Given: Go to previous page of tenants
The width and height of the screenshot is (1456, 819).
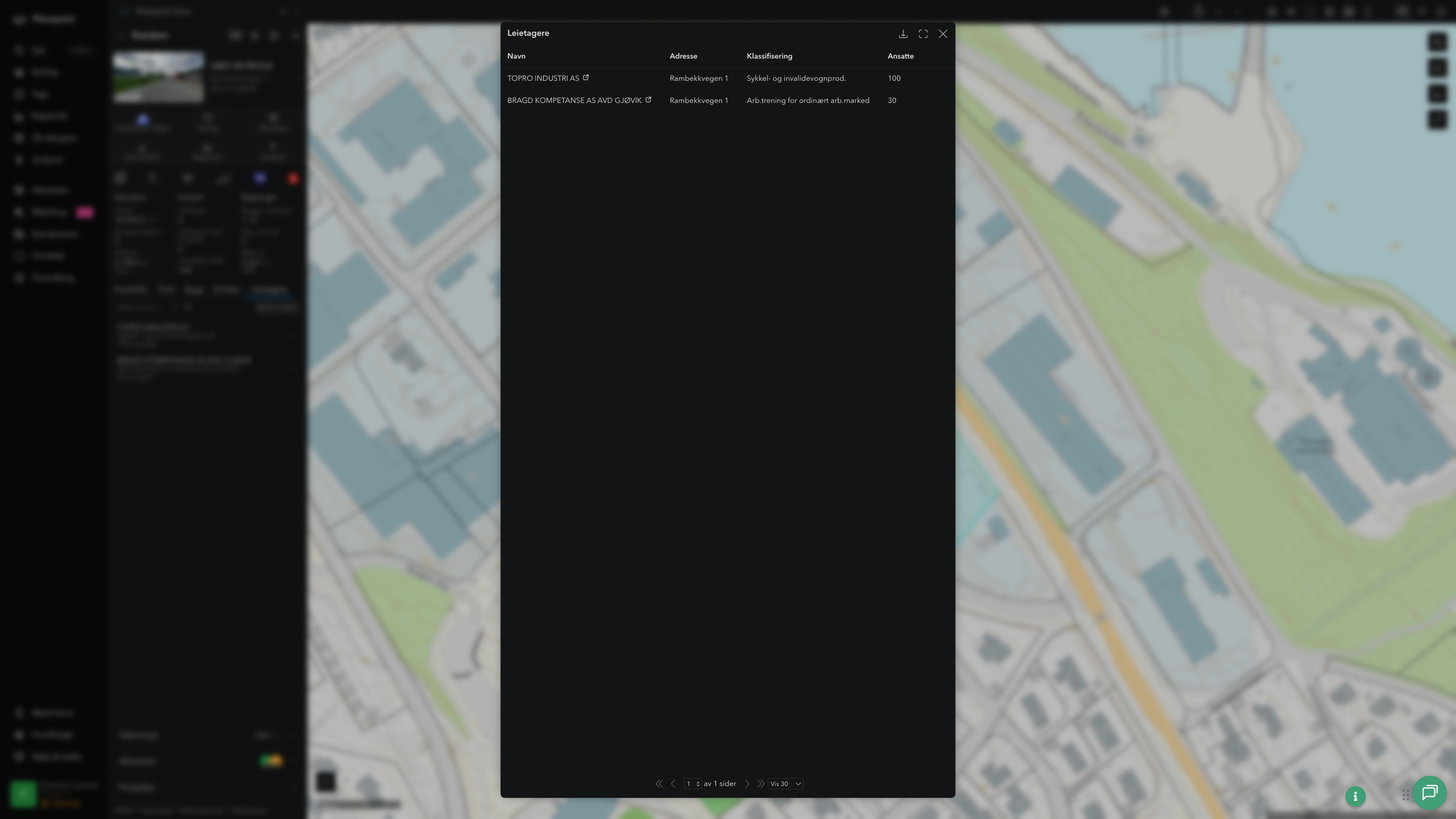Looking at the screenshot, I should (673, 784).
